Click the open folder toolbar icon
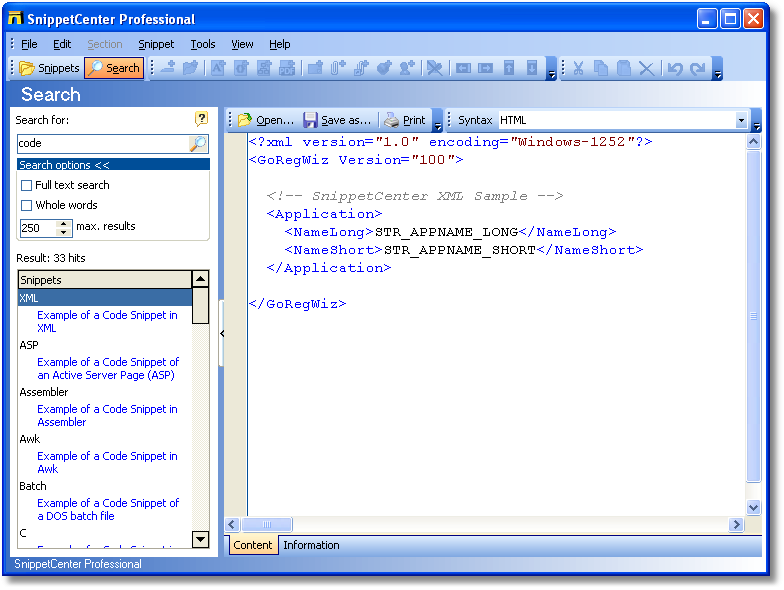Viewport: 784px width, 590px height. pyautogui.click(x=190, y=68)
